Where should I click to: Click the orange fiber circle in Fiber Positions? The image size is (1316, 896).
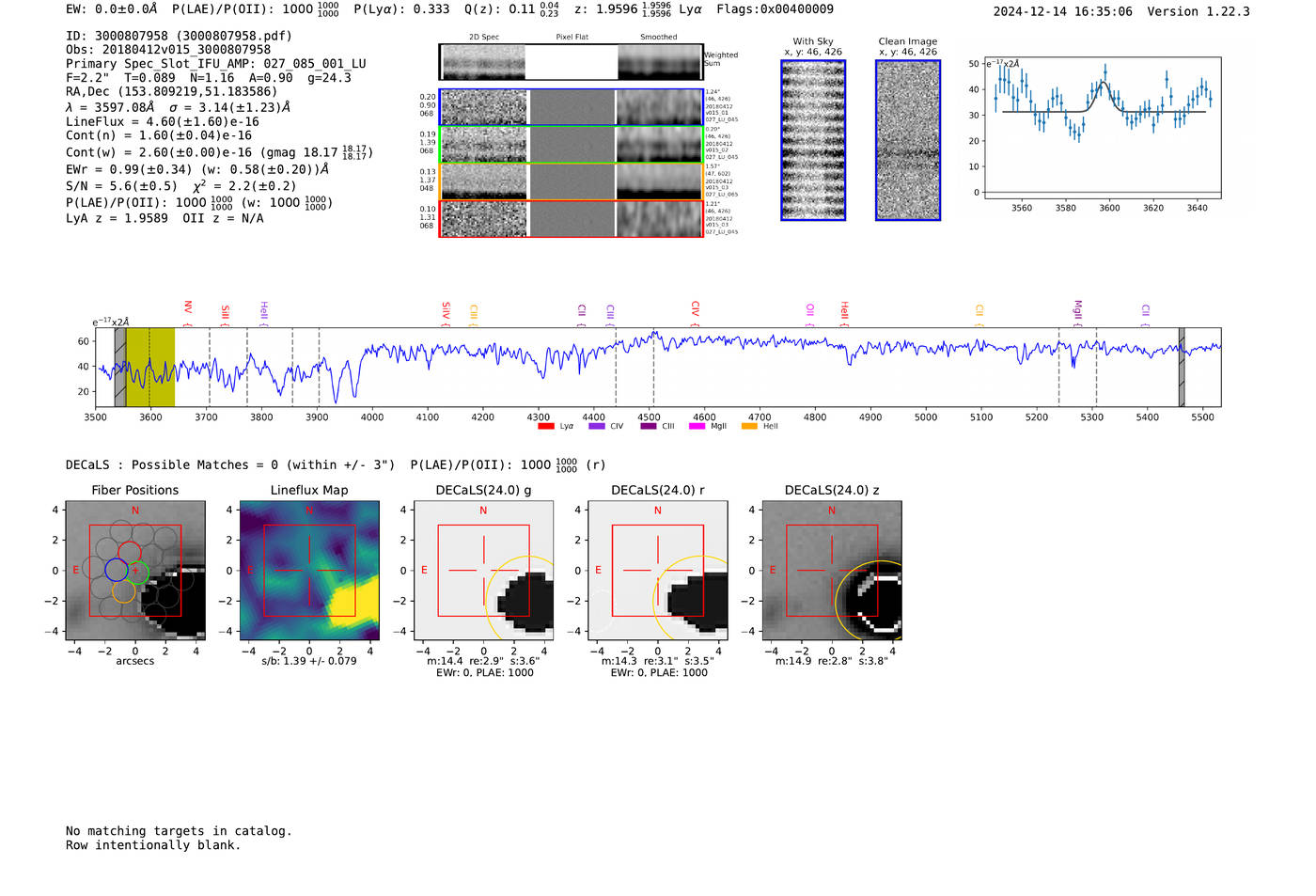click(124, 590)
